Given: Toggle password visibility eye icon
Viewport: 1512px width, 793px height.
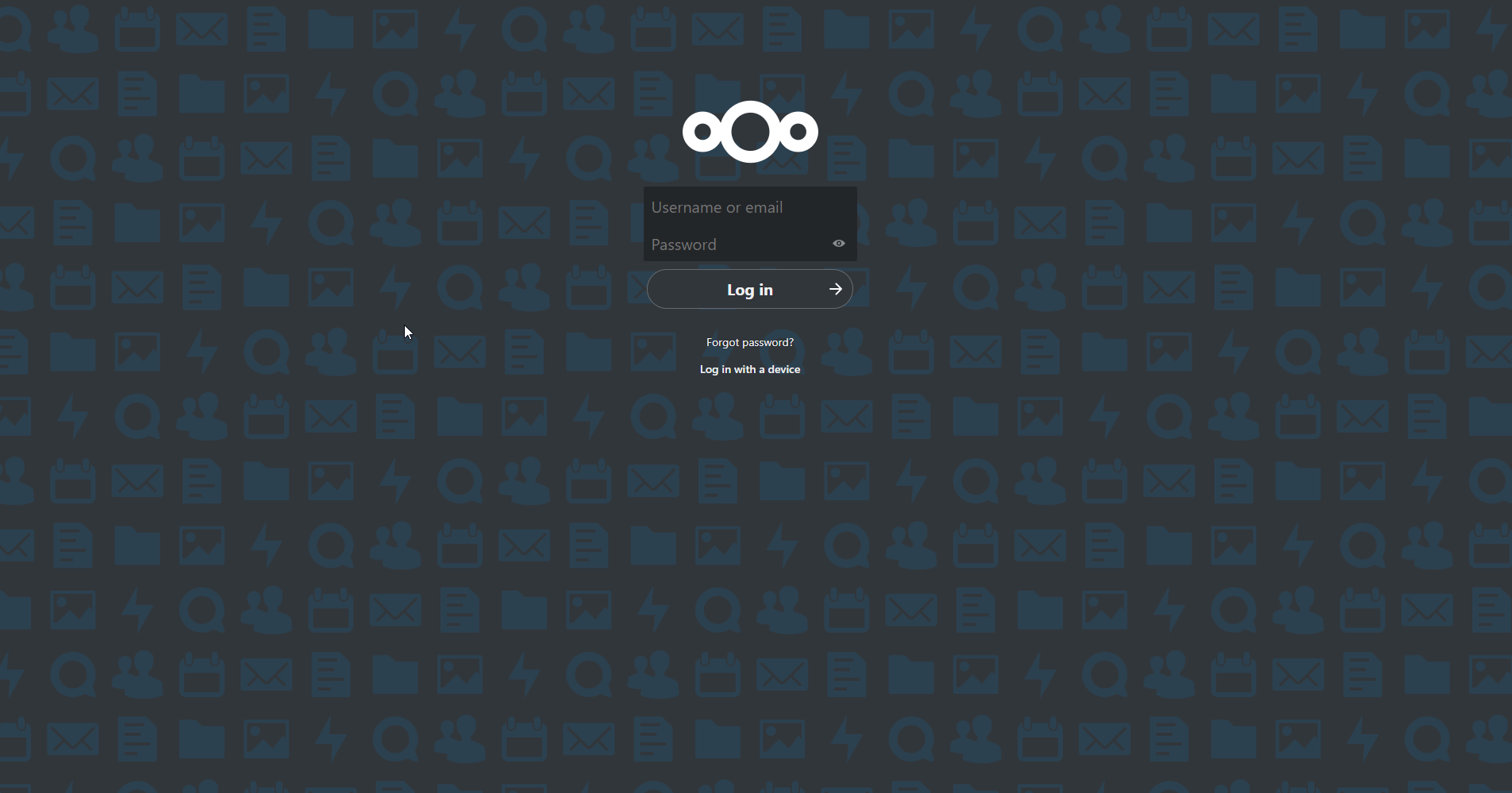Looking at the screenshot, I should point(839,244).
